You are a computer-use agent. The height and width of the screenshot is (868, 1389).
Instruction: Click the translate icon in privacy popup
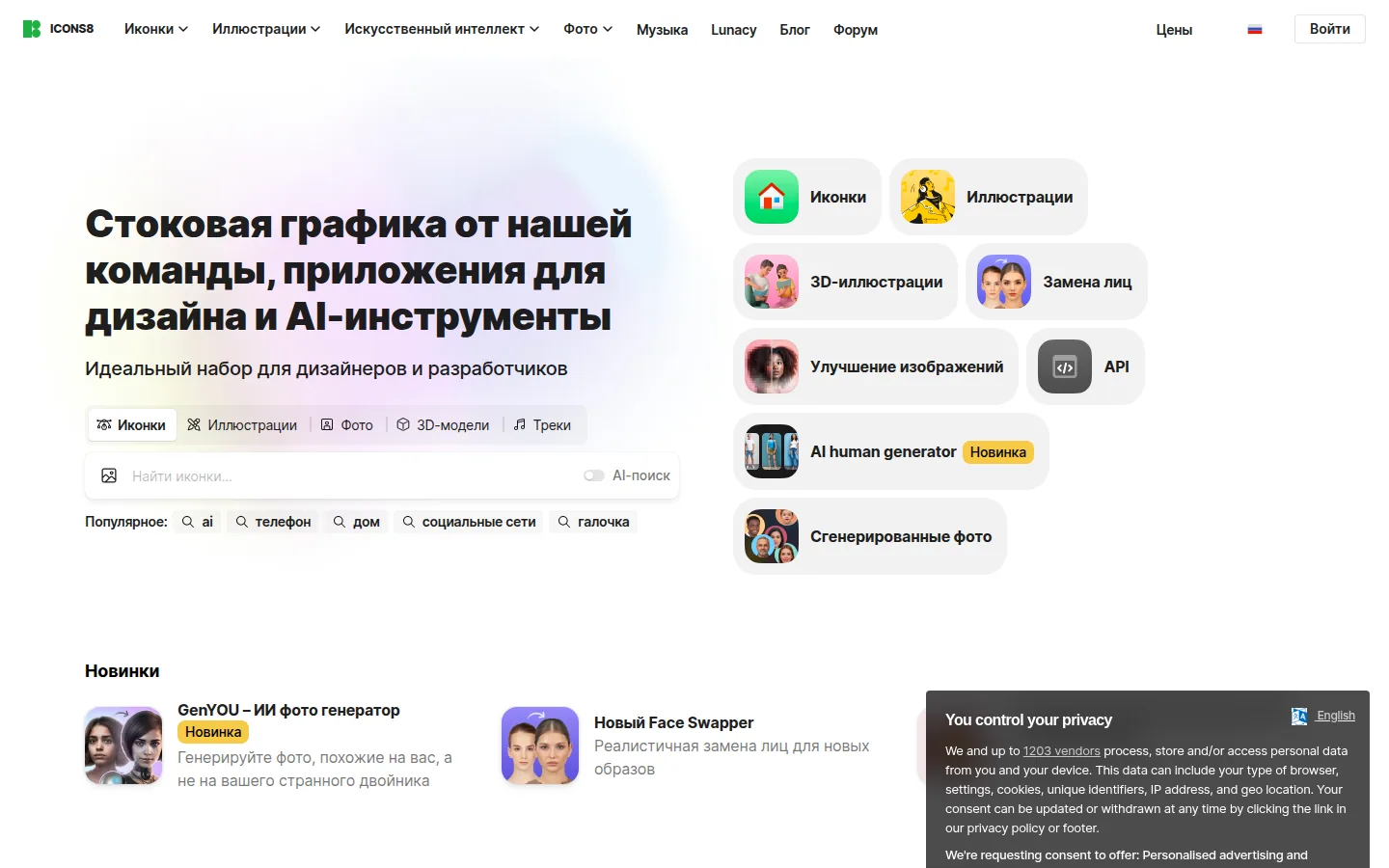(1299, 716)
